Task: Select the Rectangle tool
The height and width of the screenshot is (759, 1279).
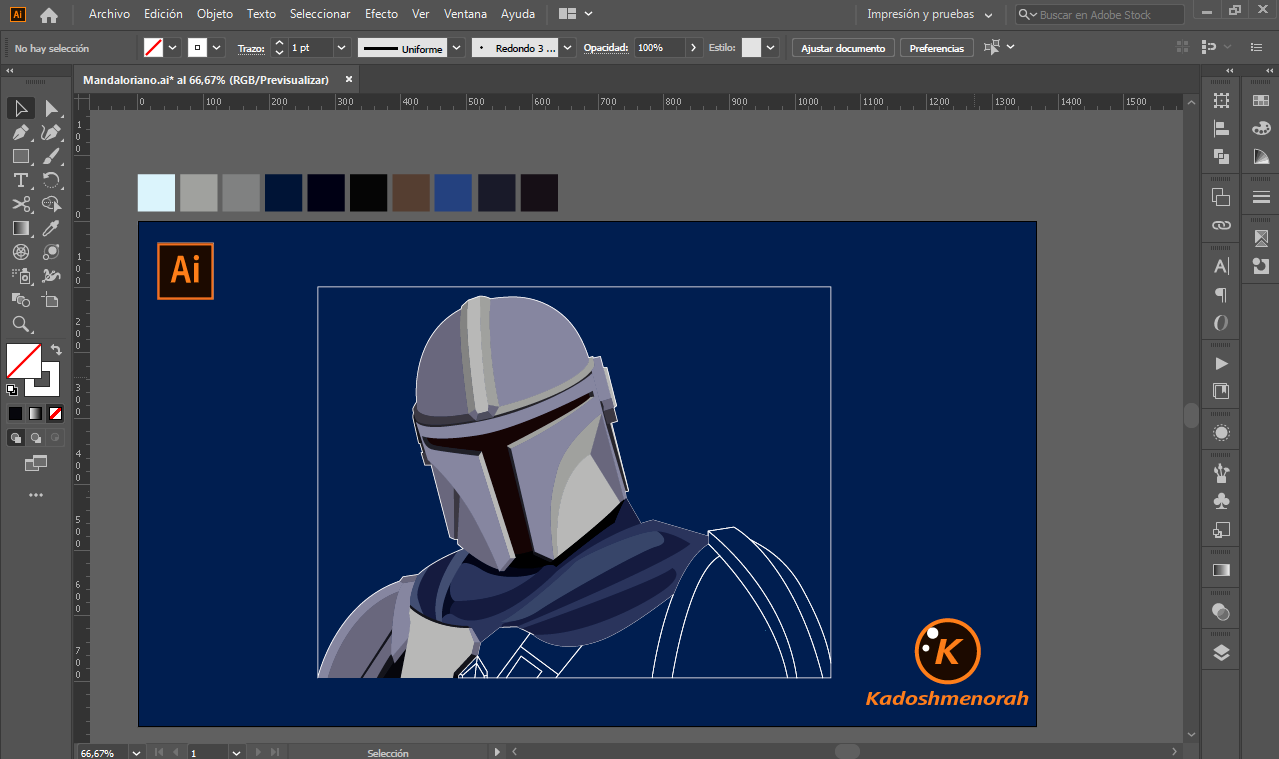Action: tap(20, 156)
